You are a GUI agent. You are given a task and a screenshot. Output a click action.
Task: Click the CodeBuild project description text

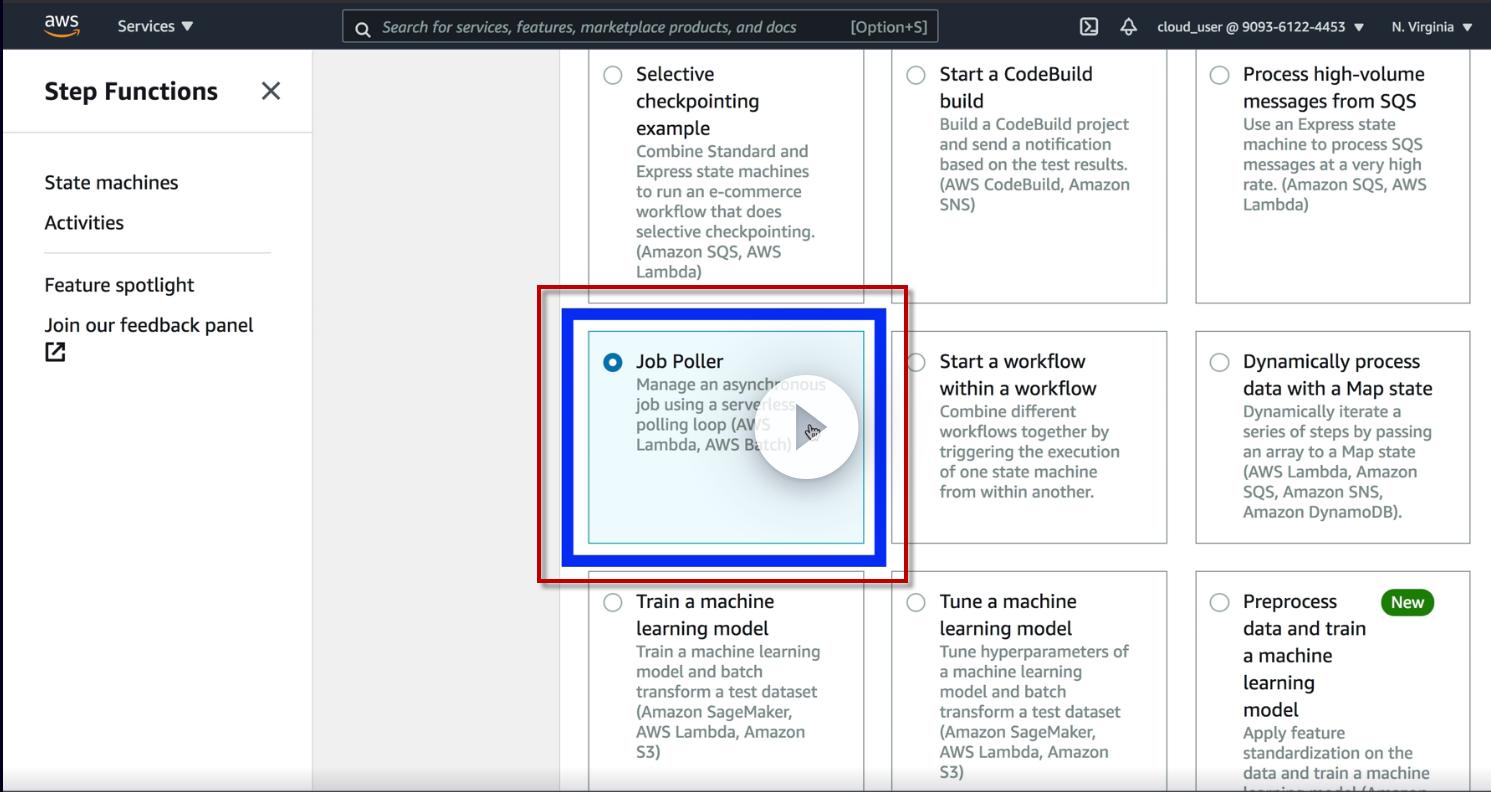1035,164
